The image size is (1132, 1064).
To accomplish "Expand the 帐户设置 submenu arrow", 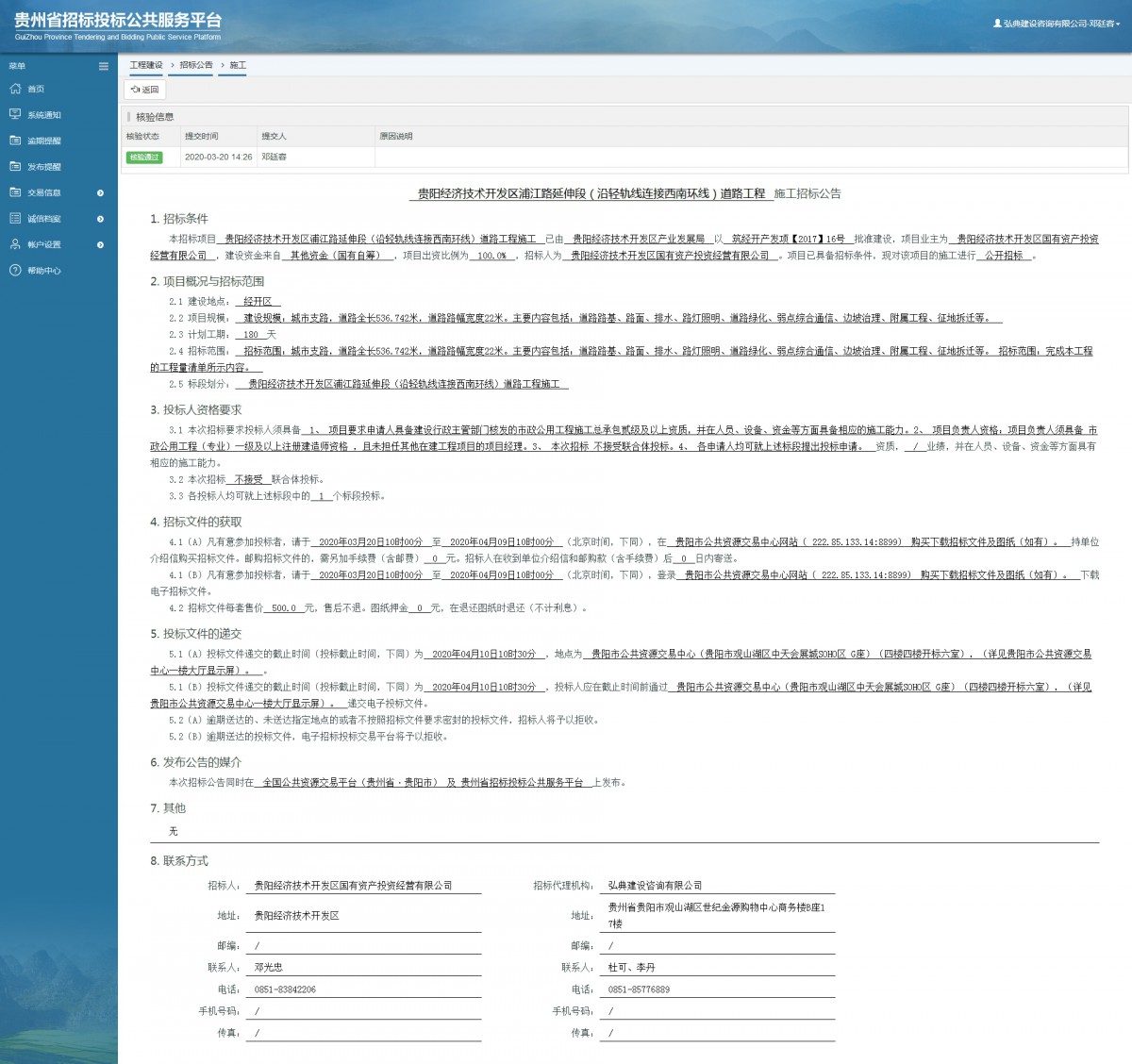I will point(101,244).
